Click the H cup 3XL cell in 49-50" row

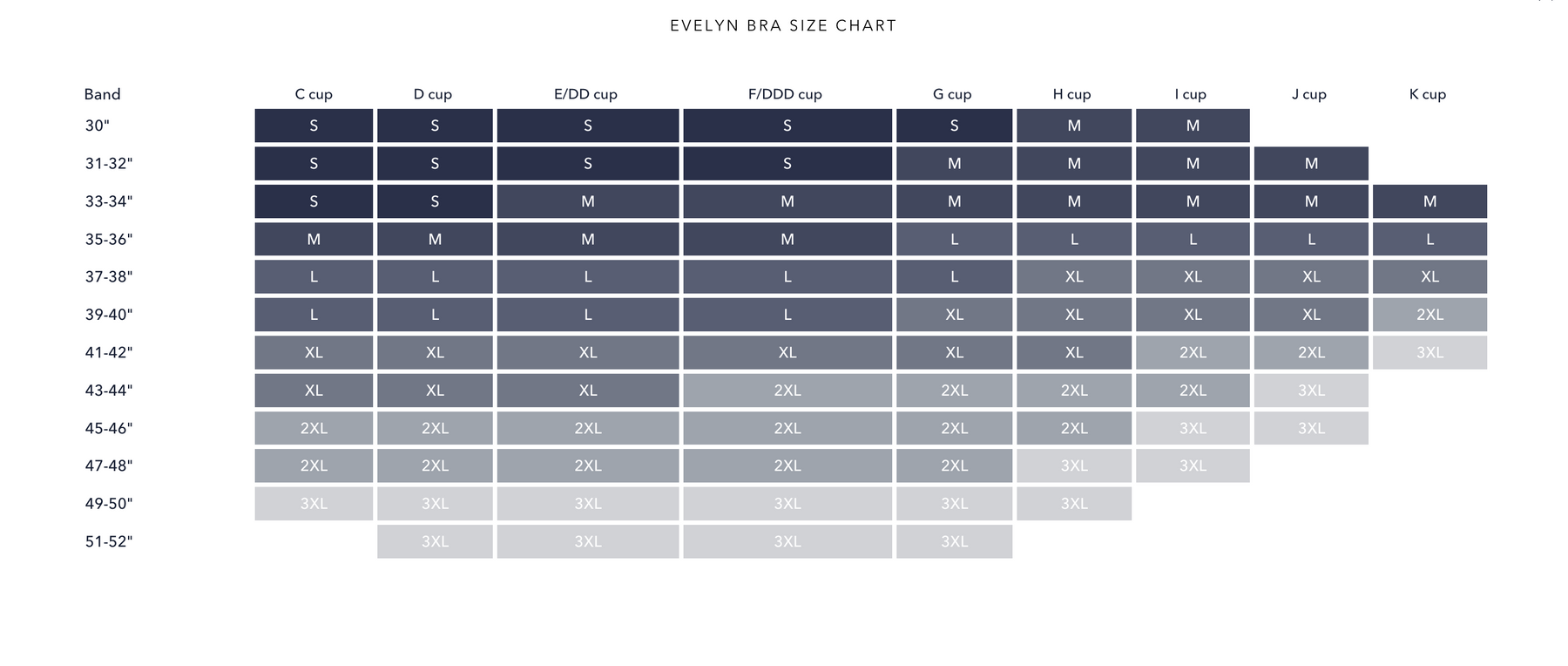[1074, 504]
